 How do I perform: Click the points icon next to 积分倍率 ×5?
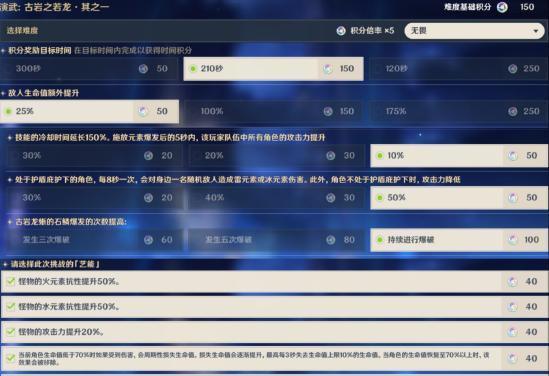(x=341, y=31)
